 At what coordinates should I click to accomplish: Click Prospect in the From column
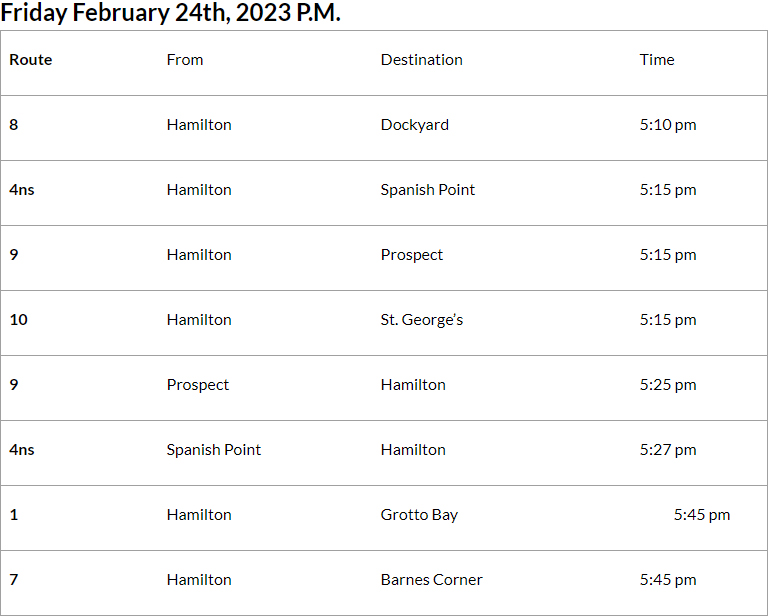[197, 385]
